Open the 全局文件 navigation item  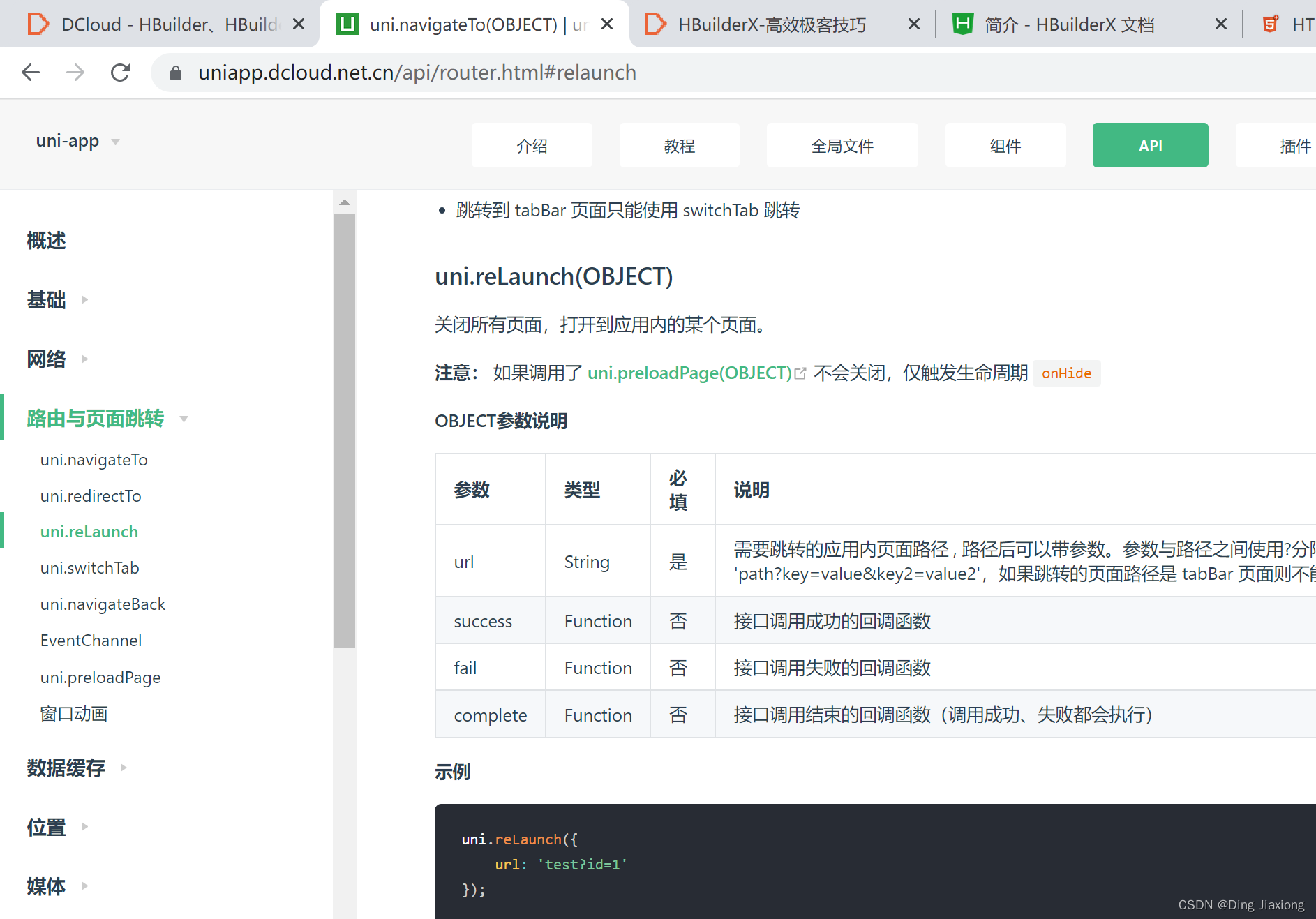tap(842, 145)
